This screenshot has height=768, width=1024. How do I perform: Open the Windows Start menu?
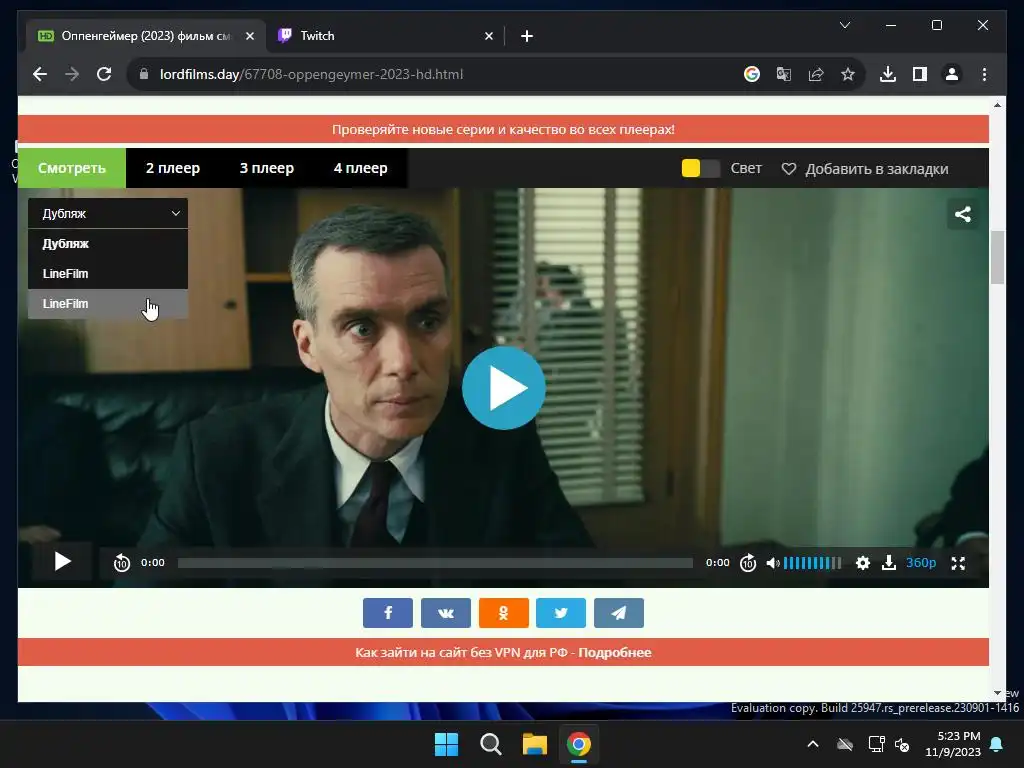[x=446, y=744]
